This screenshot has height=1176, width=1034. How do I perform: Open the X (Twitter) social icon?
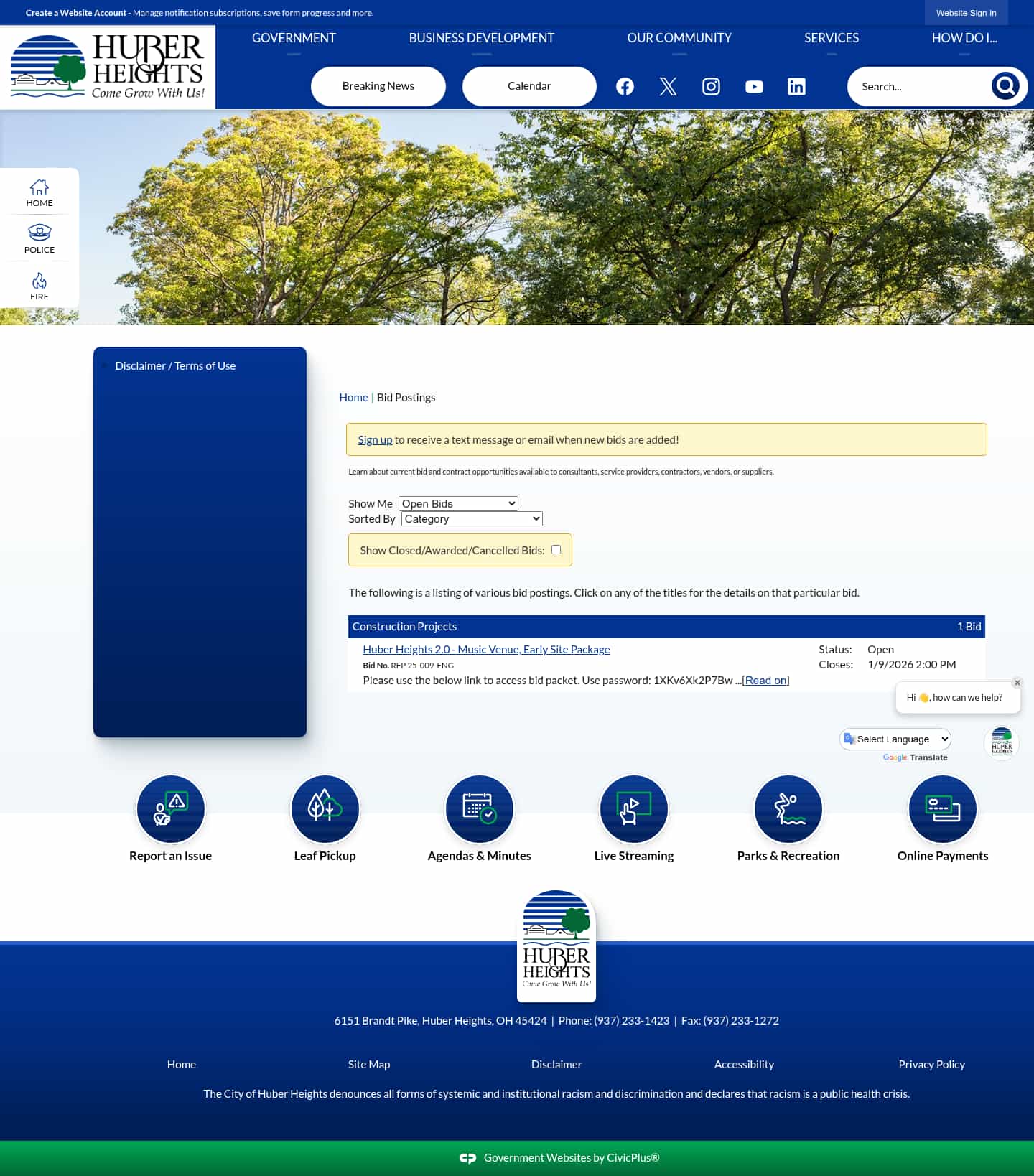point(668,86)
